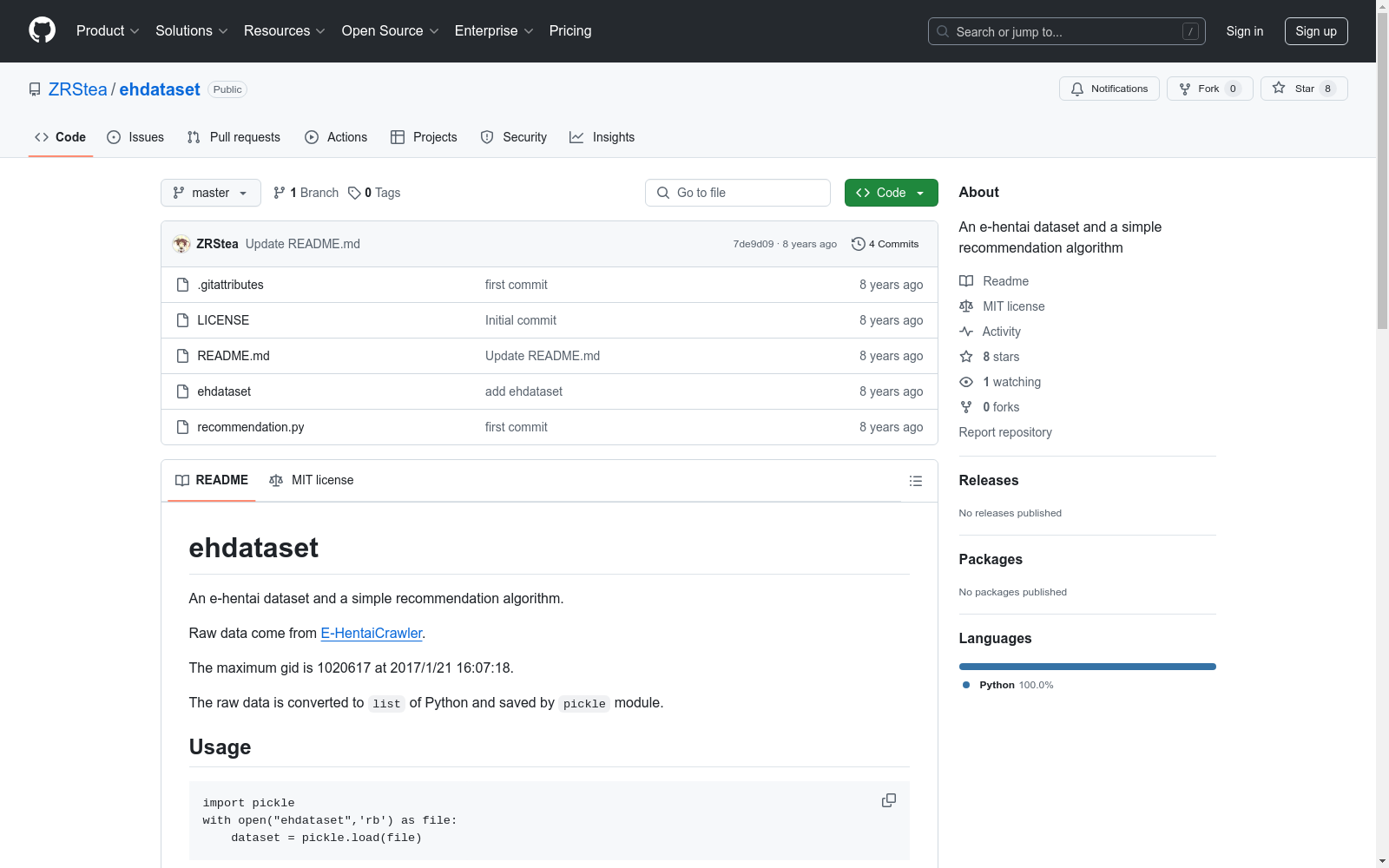Switch to the Actions tab

coord(336,137)
